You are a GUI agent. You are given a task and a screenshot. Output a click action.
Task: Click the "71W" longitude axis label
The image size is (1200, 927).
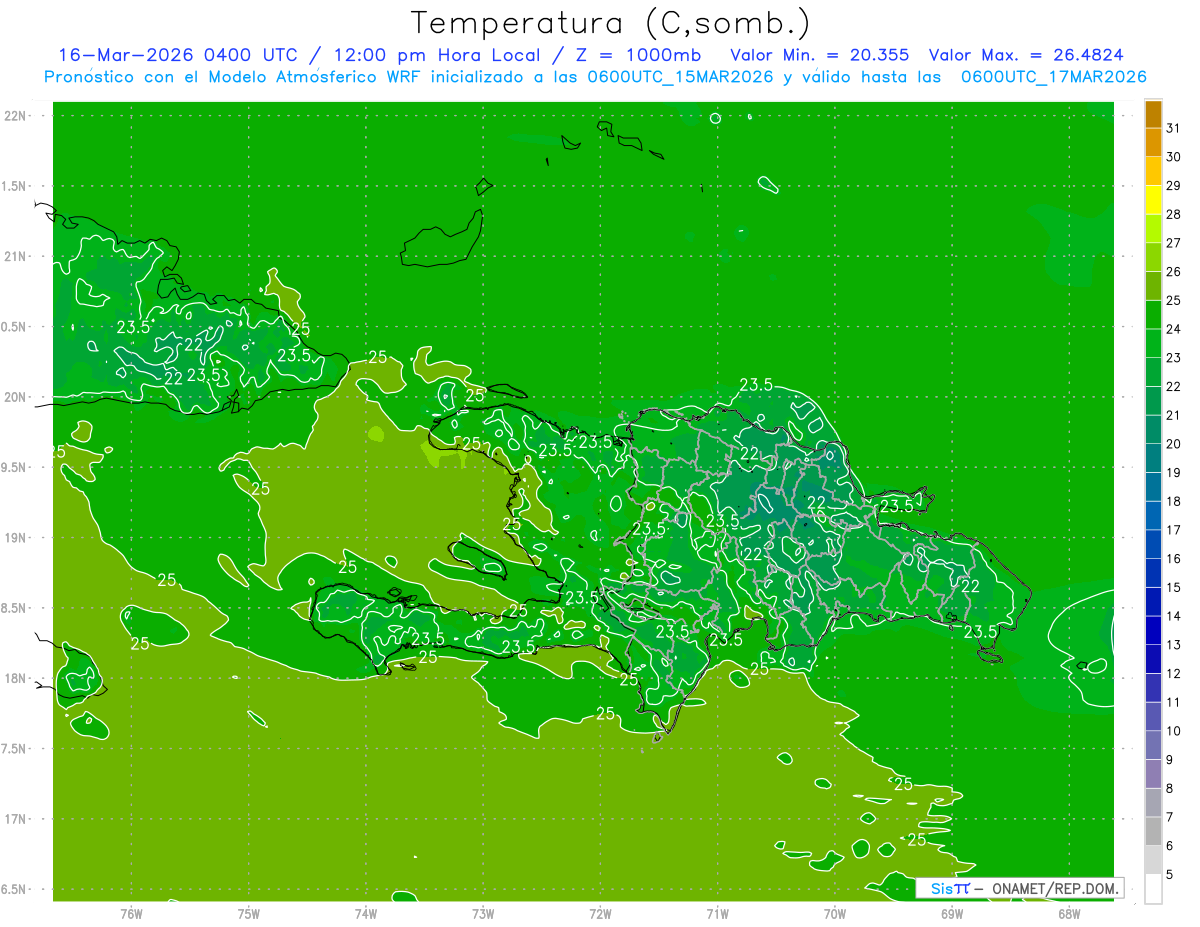pyautogui.click(x=717, y=914)
